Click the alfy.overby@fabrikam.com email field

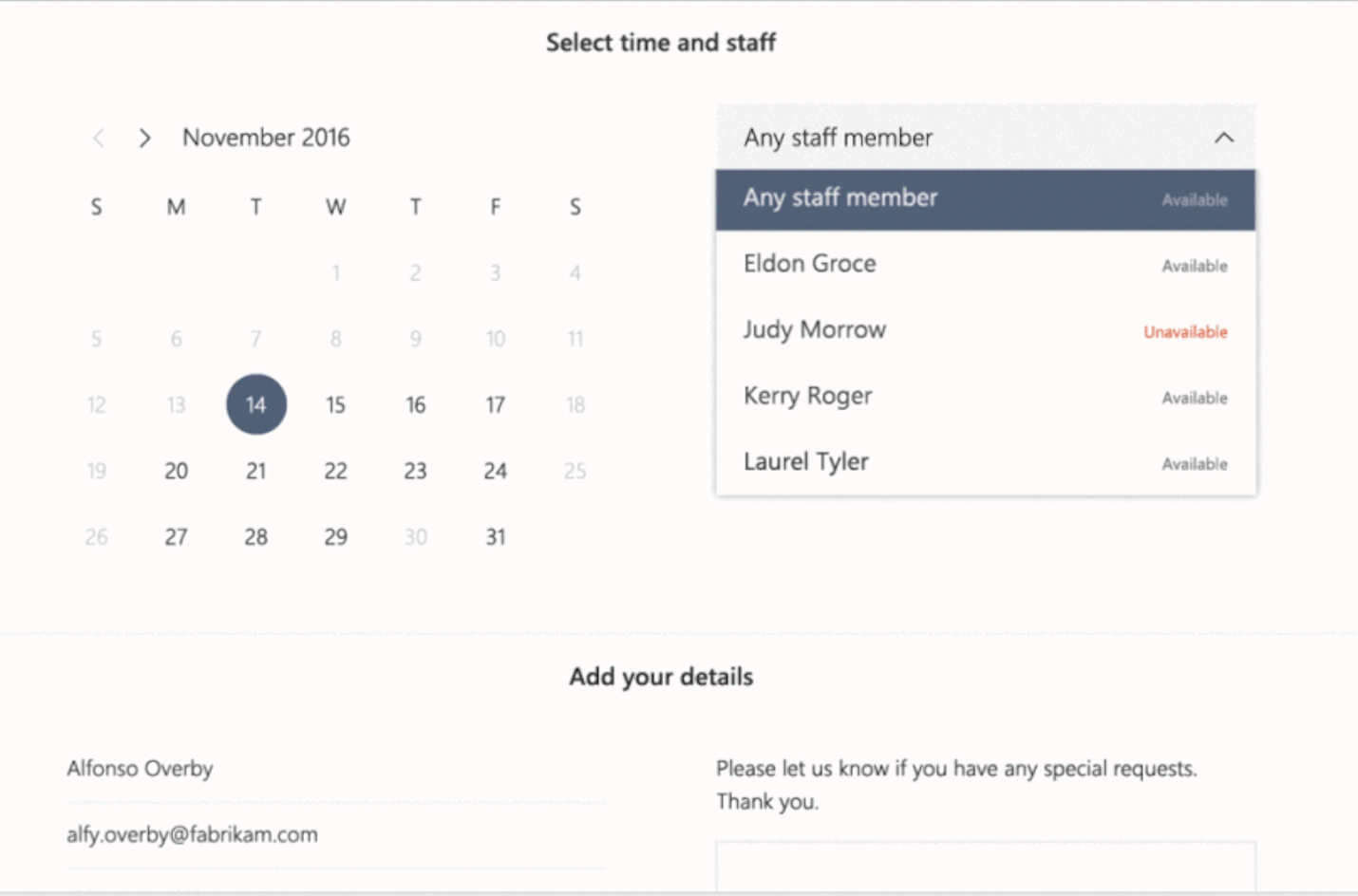pos(335,835)
